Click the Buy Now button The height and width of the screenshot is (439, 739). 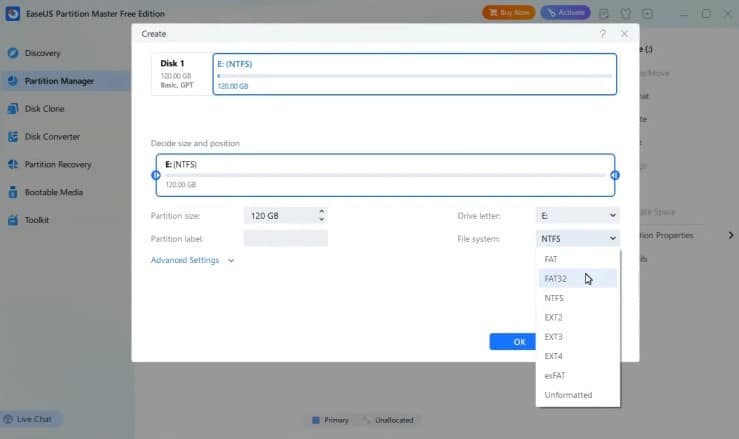(509, 12)
